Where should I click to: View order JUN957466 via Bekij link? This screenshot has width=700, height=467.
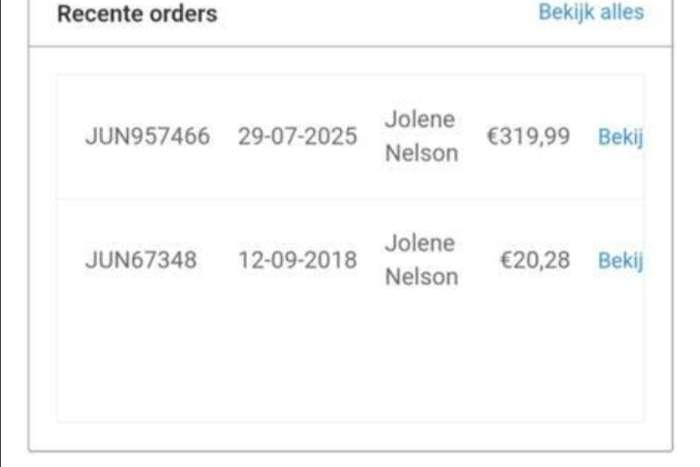click(x=621, y=137)
